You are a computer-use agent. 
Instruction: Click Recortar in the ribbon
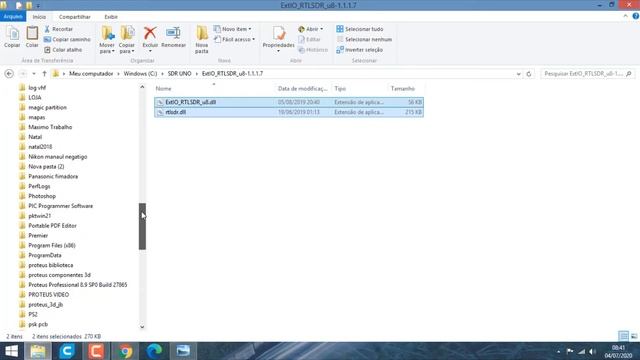(x=58, y=29)
